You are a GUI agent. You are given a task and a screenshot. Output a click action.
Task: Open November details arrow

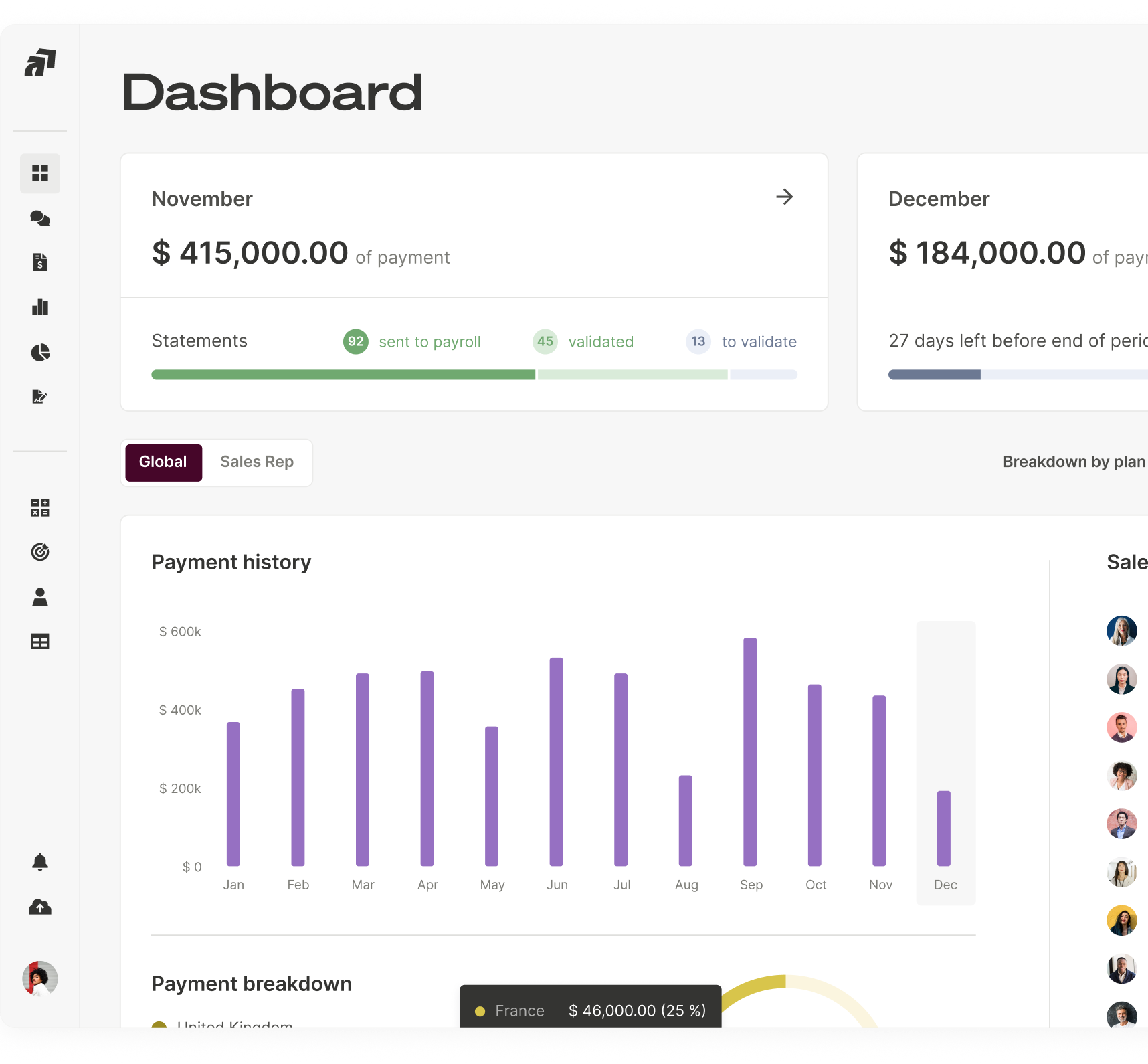point(784,197)
